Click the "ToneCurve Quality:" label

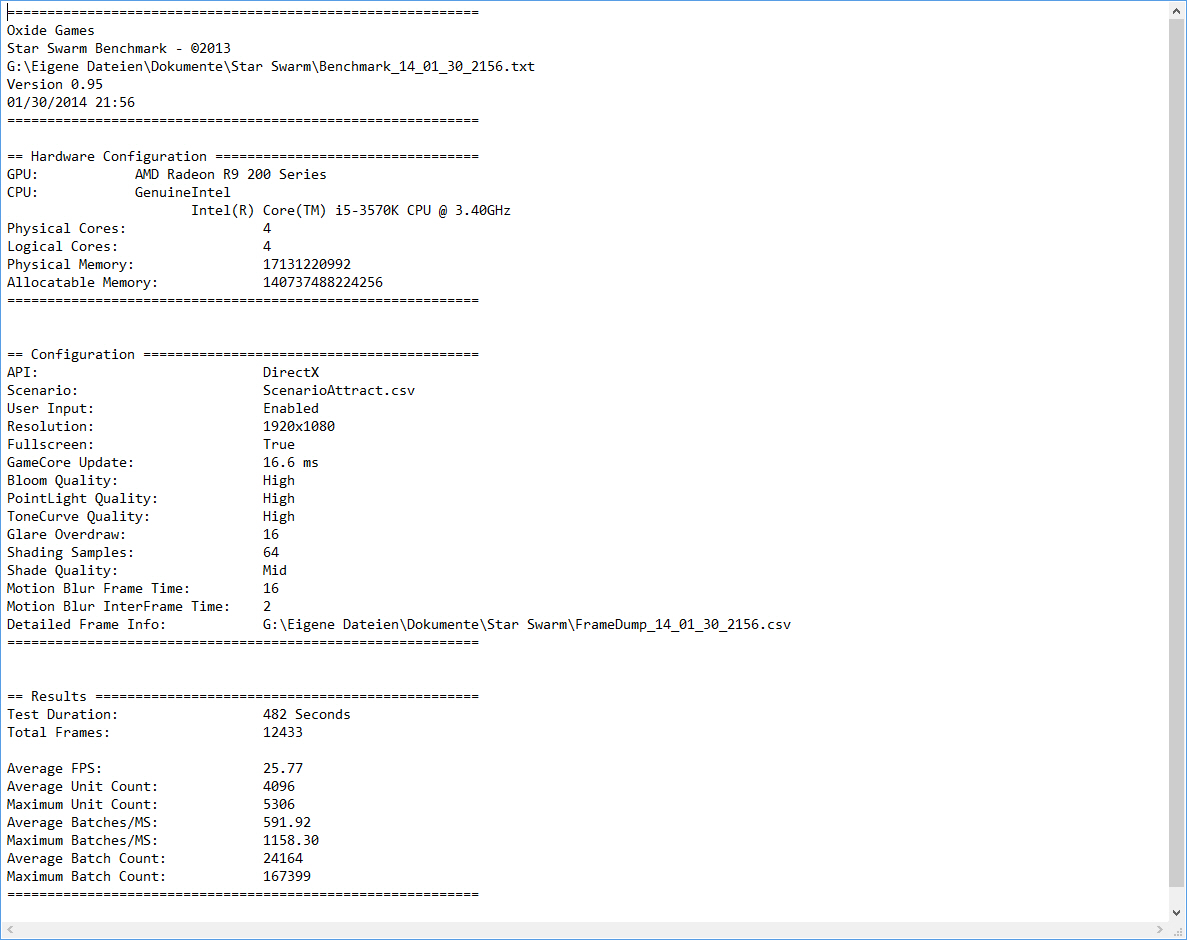[x=79, y=517]
